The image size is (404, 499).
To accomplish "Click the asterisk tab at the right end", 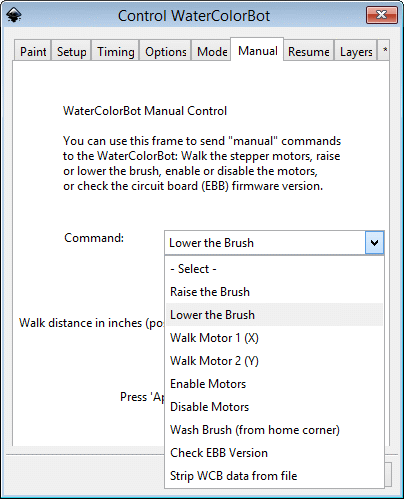I will (385, 51).
